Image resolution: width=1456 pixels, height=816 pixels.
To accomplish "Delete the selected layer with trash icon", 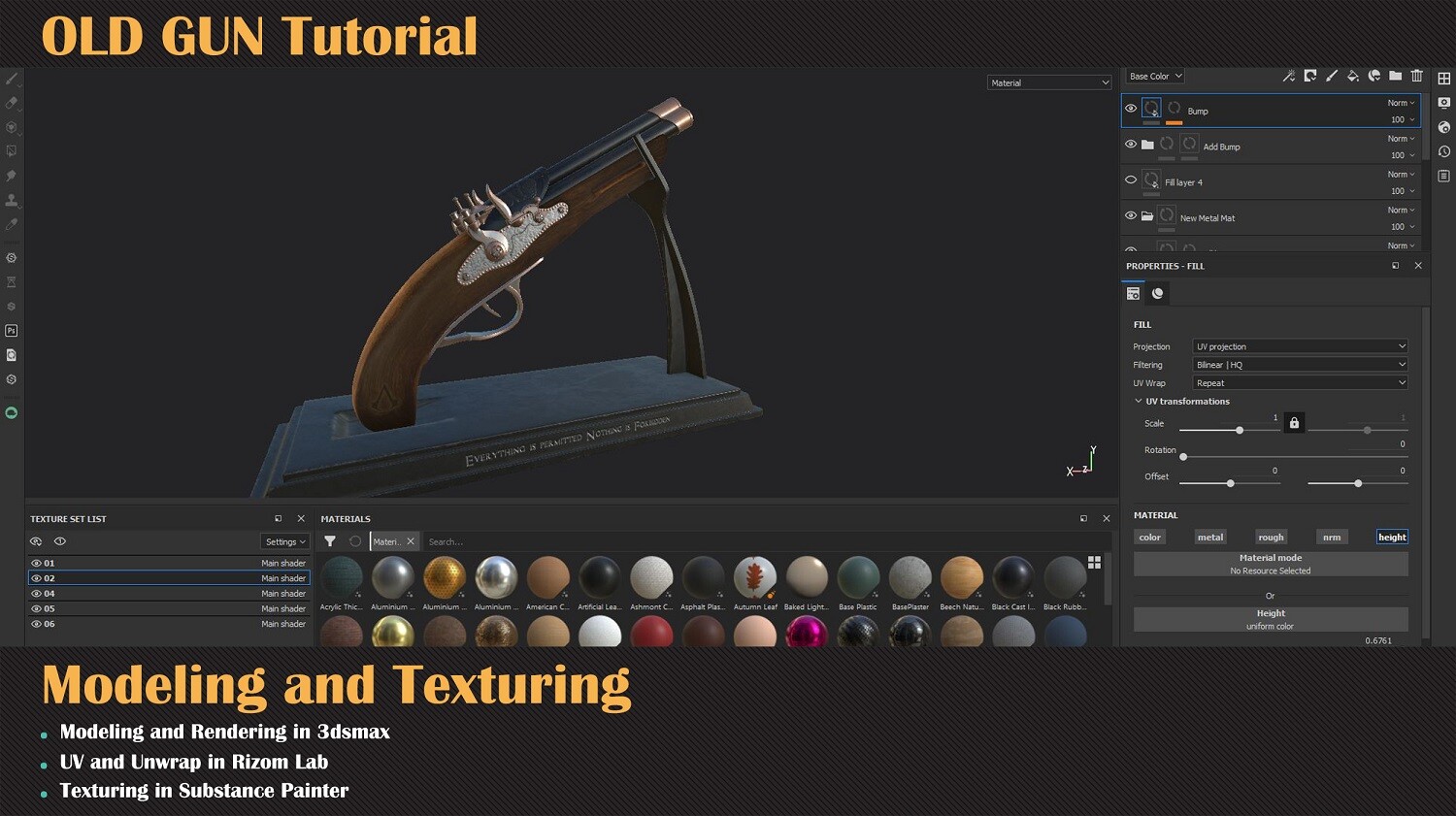I will tap(1417, 76).
